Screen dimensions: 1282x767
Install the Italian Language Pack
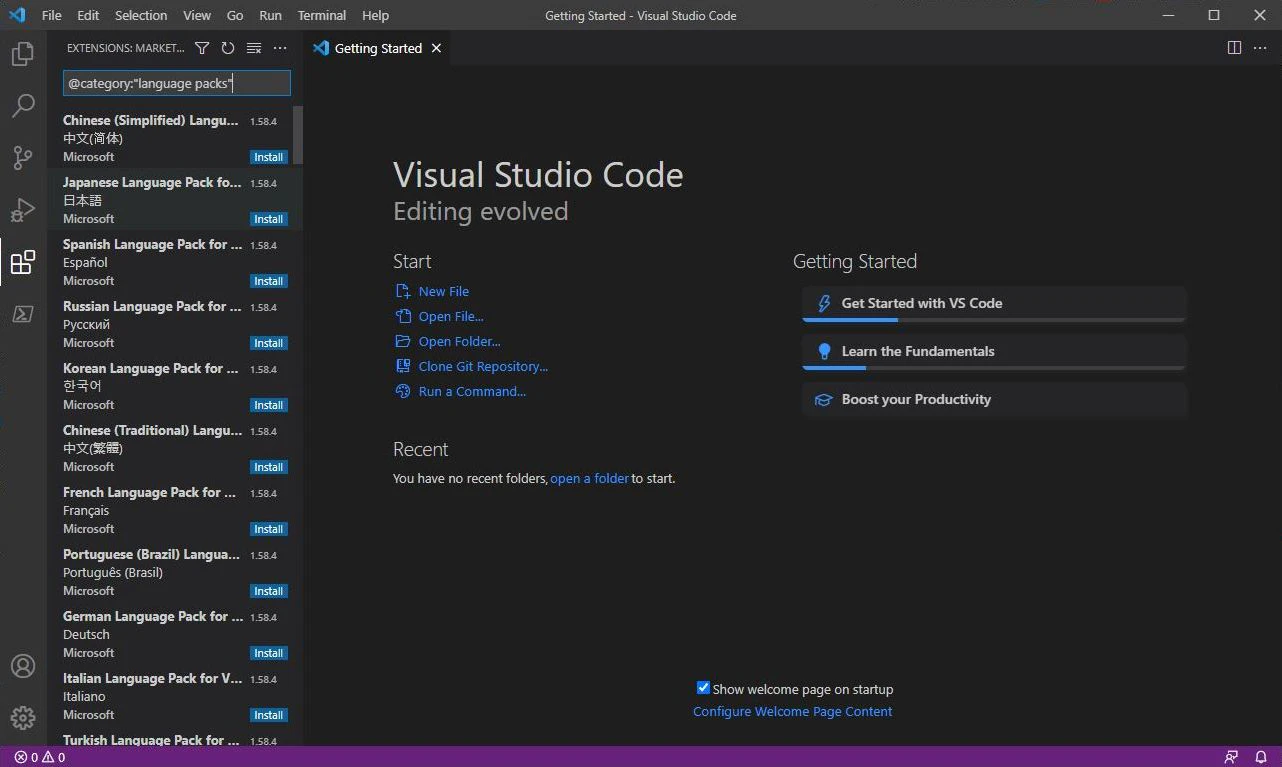pos(269,715)
